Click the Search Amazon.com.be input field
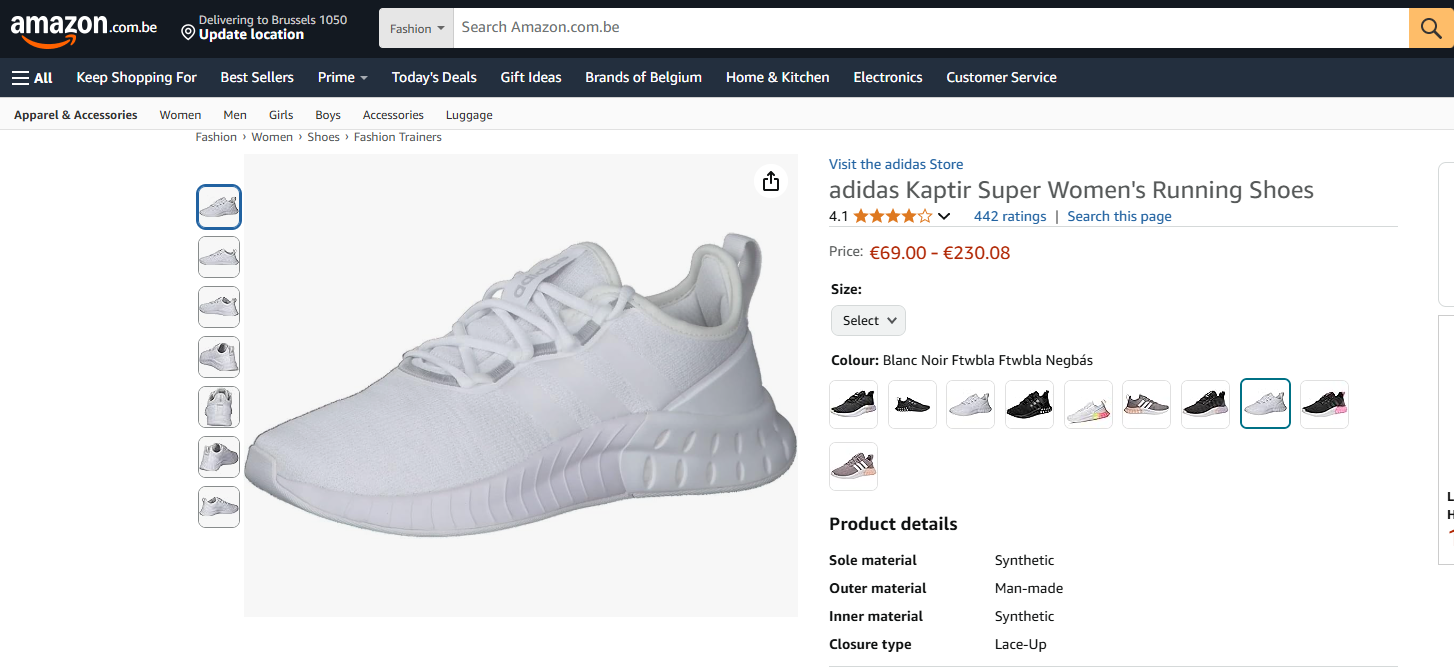The width and height of the screenshot is (1454, 672). (x=930, y=28)
